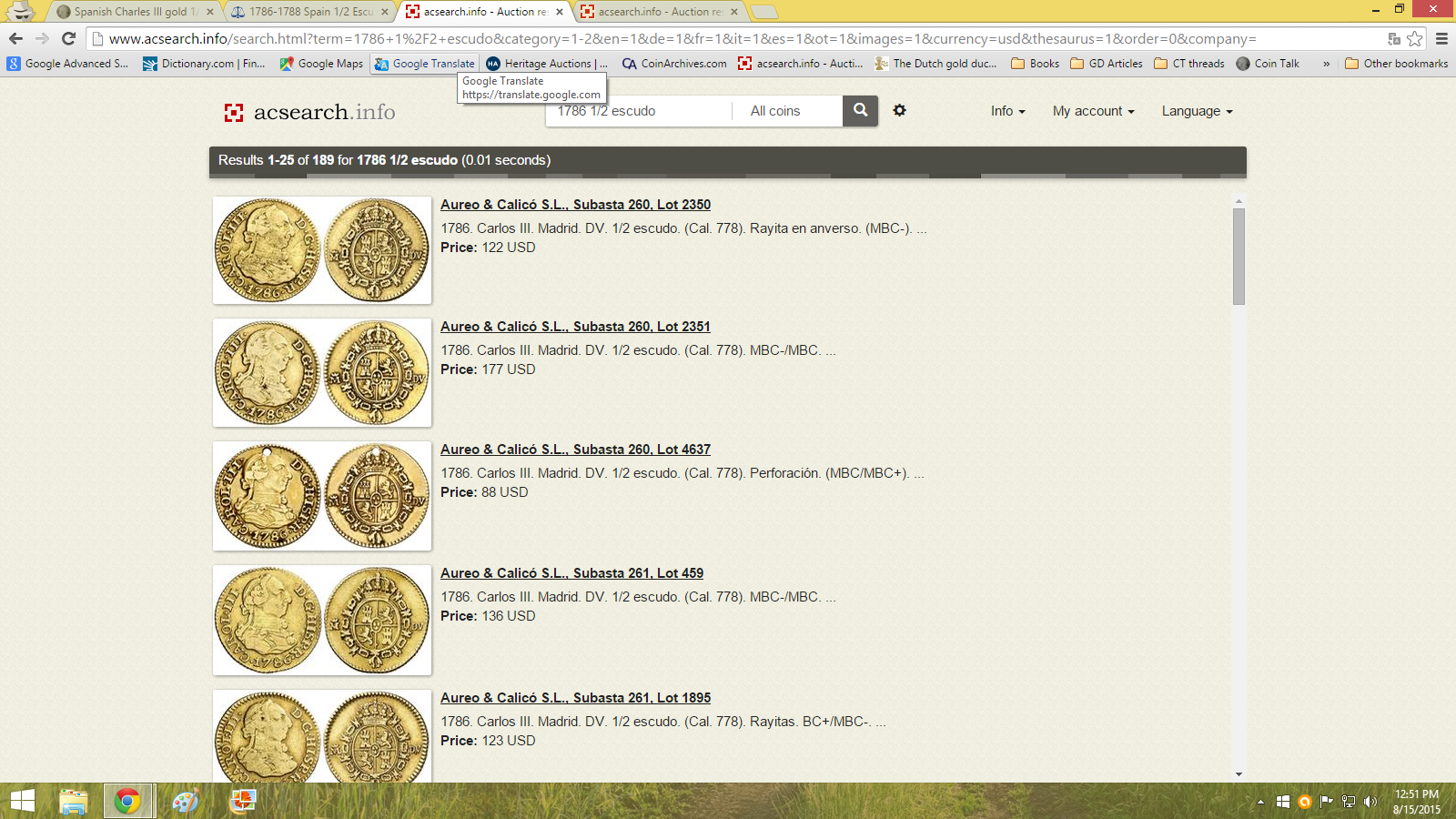Click the Windows Start button
This screenshot has width=1456, height=819.
(x=23, y=801)
